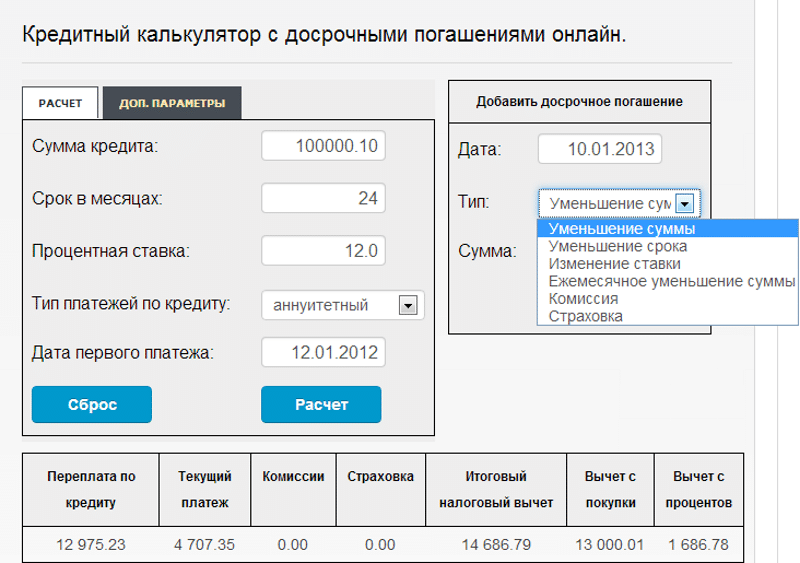Click the Сумма кредита input field
Screen dimensions: 800x563
pos(323,146)
